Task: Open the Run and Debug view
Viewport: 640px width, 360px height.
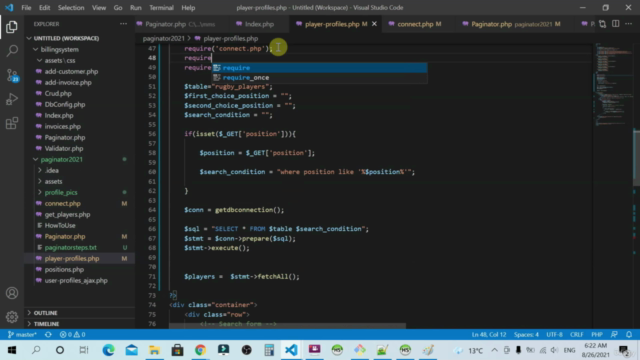Action: (x=12, y=99)
